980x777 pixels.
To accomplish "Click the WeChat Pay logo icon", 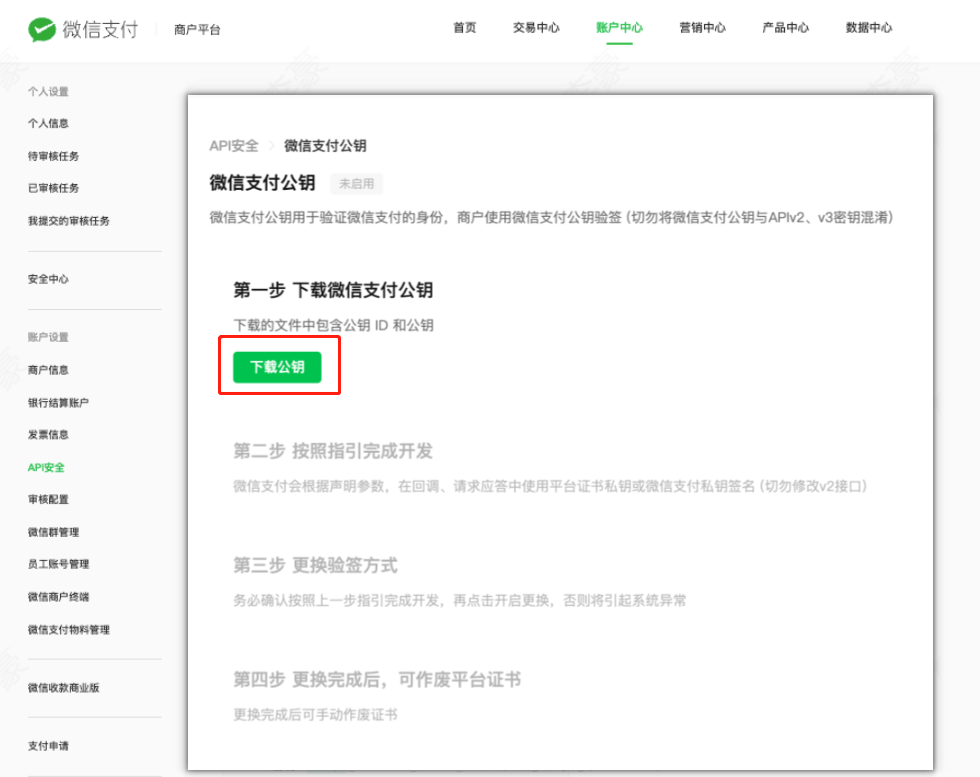I will click(42, 29).
